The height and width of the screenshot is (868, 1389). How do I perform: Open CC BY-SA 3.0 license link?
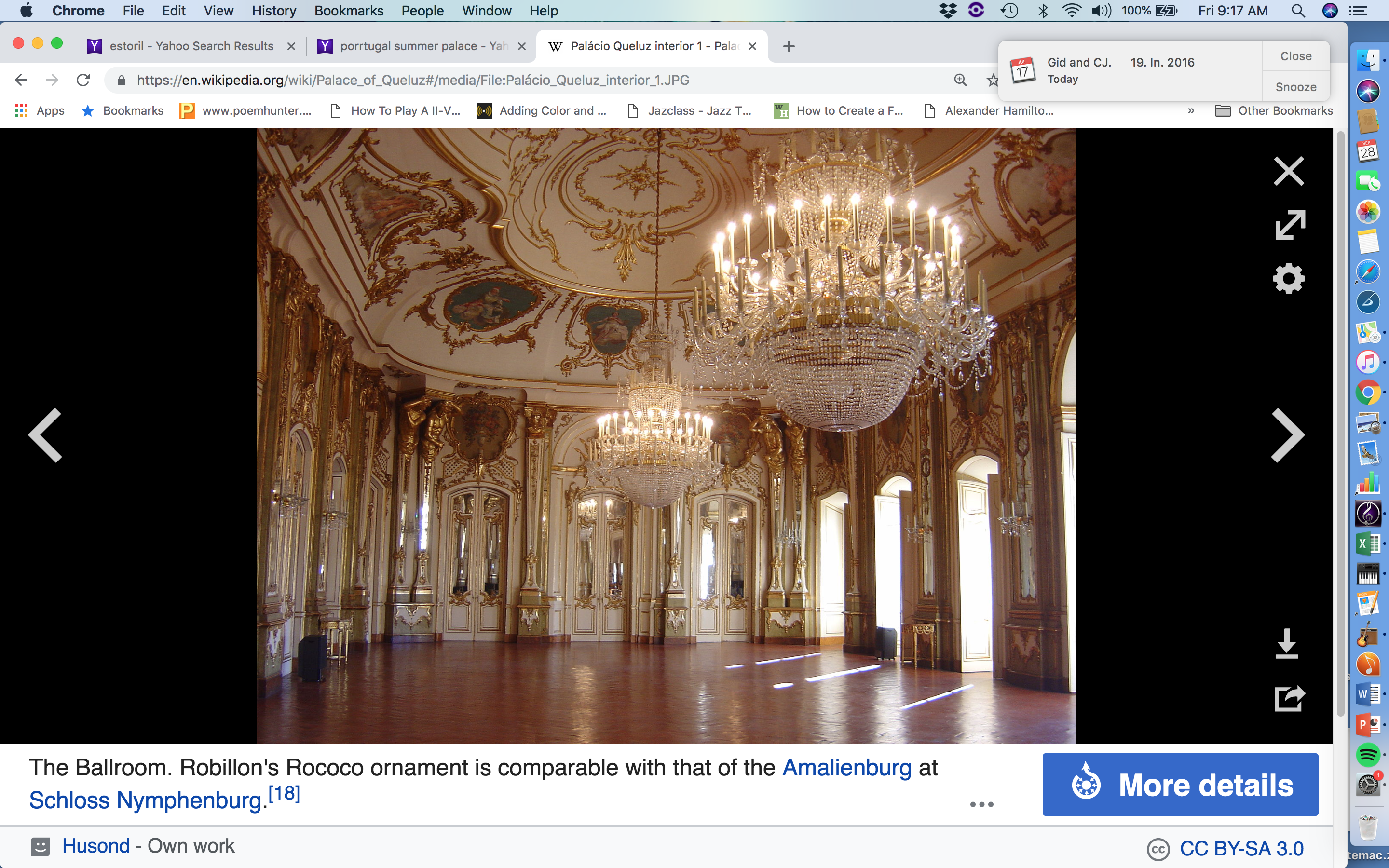tap(1241, 848)
